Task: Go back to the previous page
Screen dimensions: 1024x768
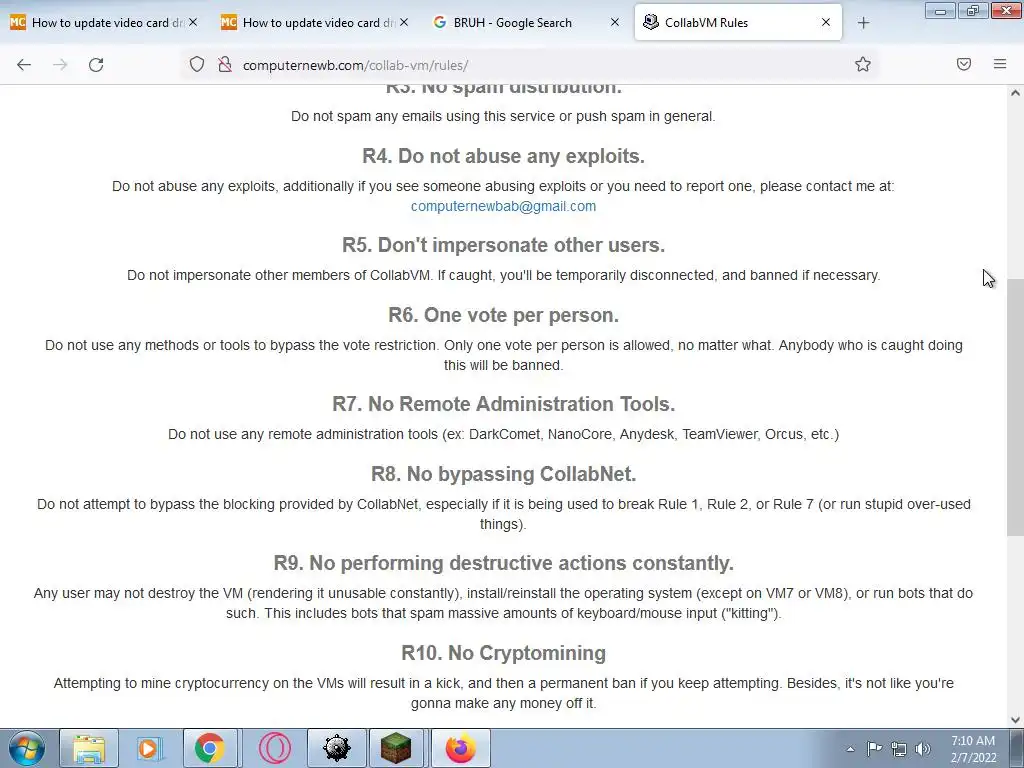Action: (24, 65)
